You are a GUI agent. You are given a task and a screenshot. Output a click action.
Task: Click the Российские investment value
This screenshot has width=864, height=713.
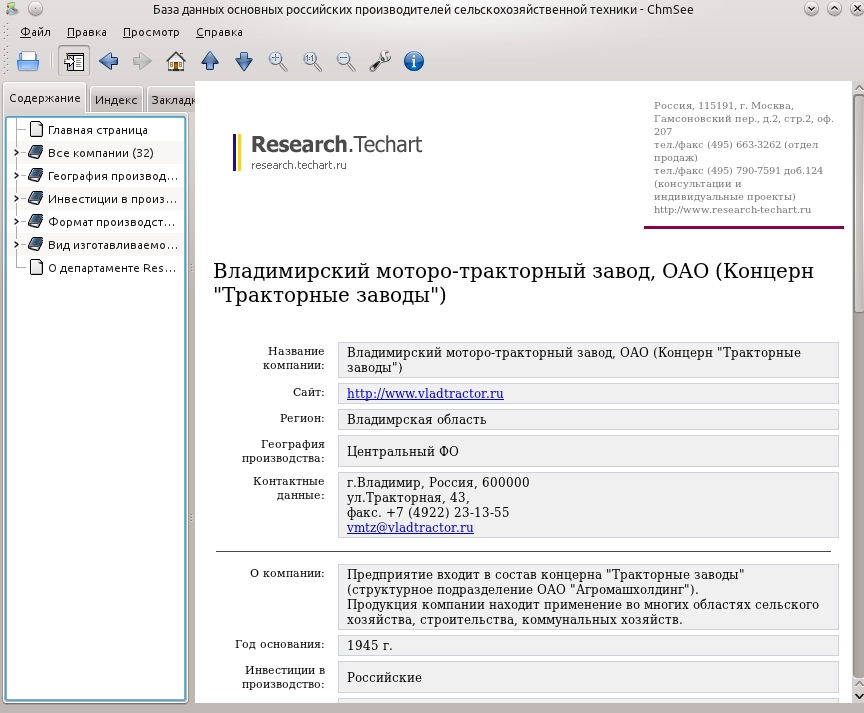pos(384,677)
